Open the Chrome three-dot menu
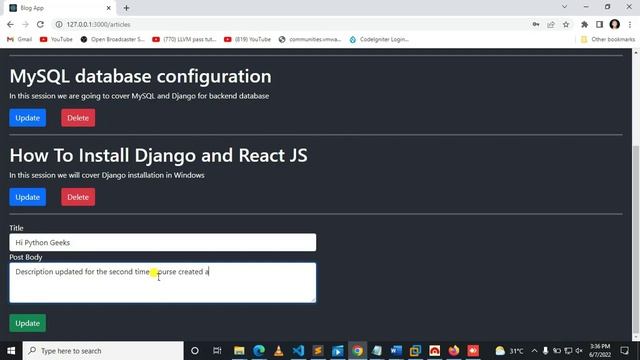Image resolution: width=640 pixels, height=360 pixels. pyautogui.click(x=630, y=24)
